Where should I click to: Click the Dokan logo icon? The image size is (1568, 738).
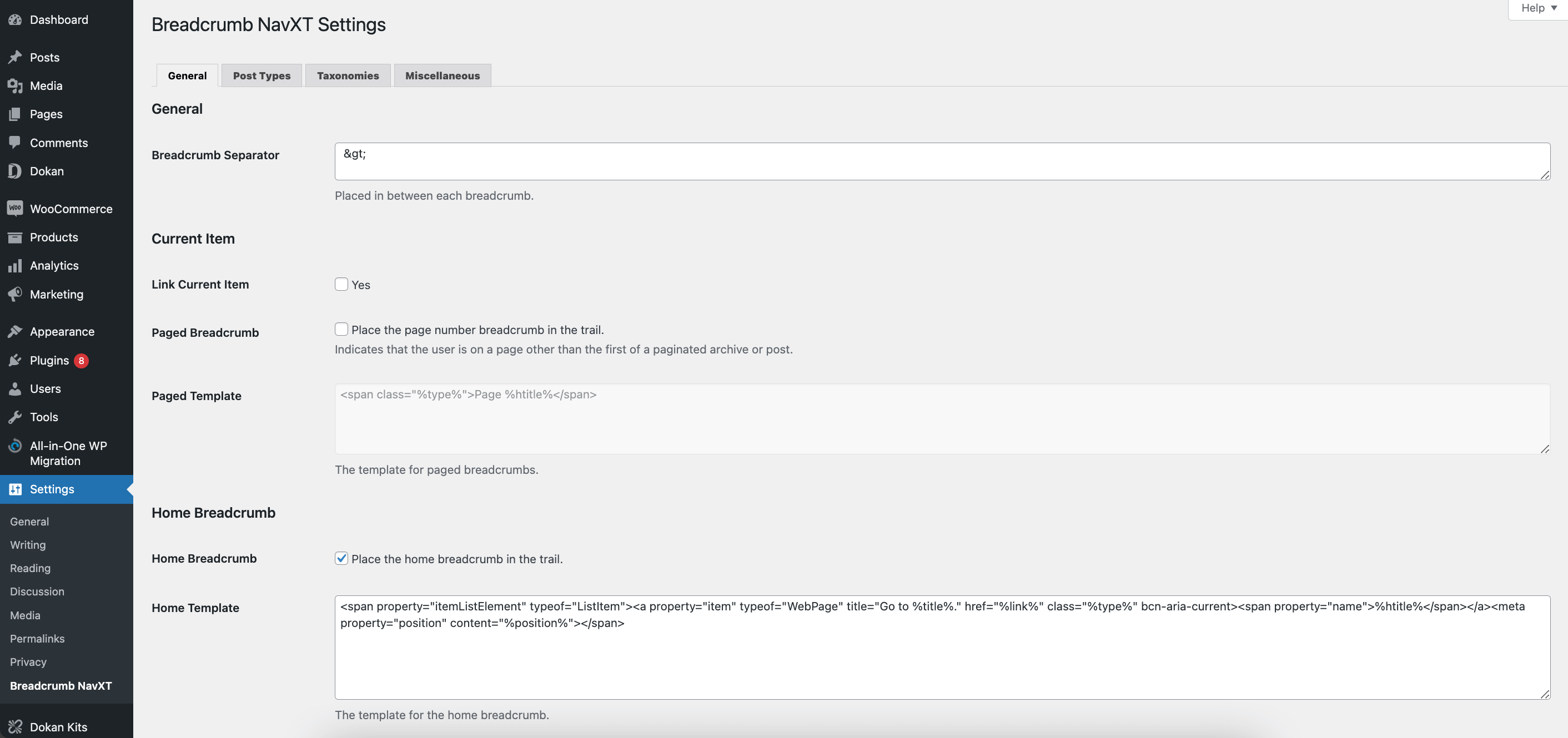pyautogui.click(x=15, y=171)
